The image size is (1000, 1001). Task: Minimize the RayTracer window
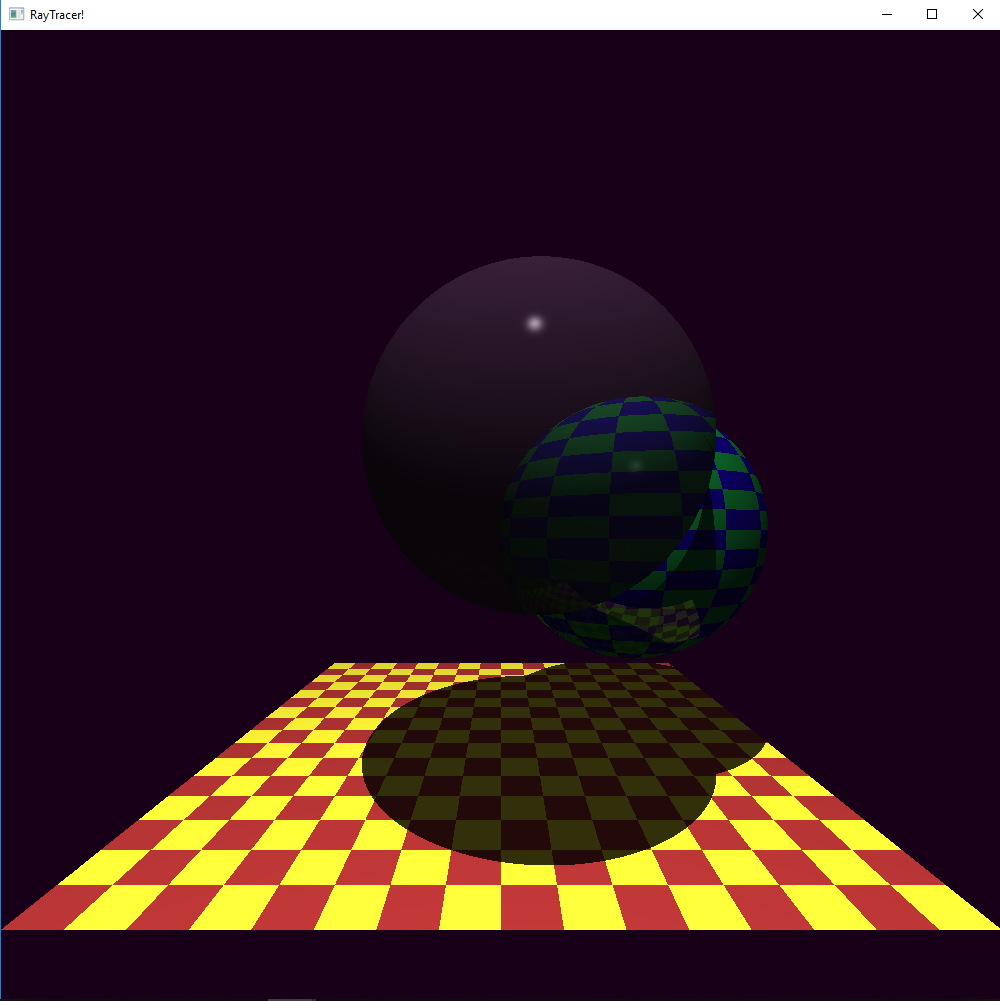point(886,14)
